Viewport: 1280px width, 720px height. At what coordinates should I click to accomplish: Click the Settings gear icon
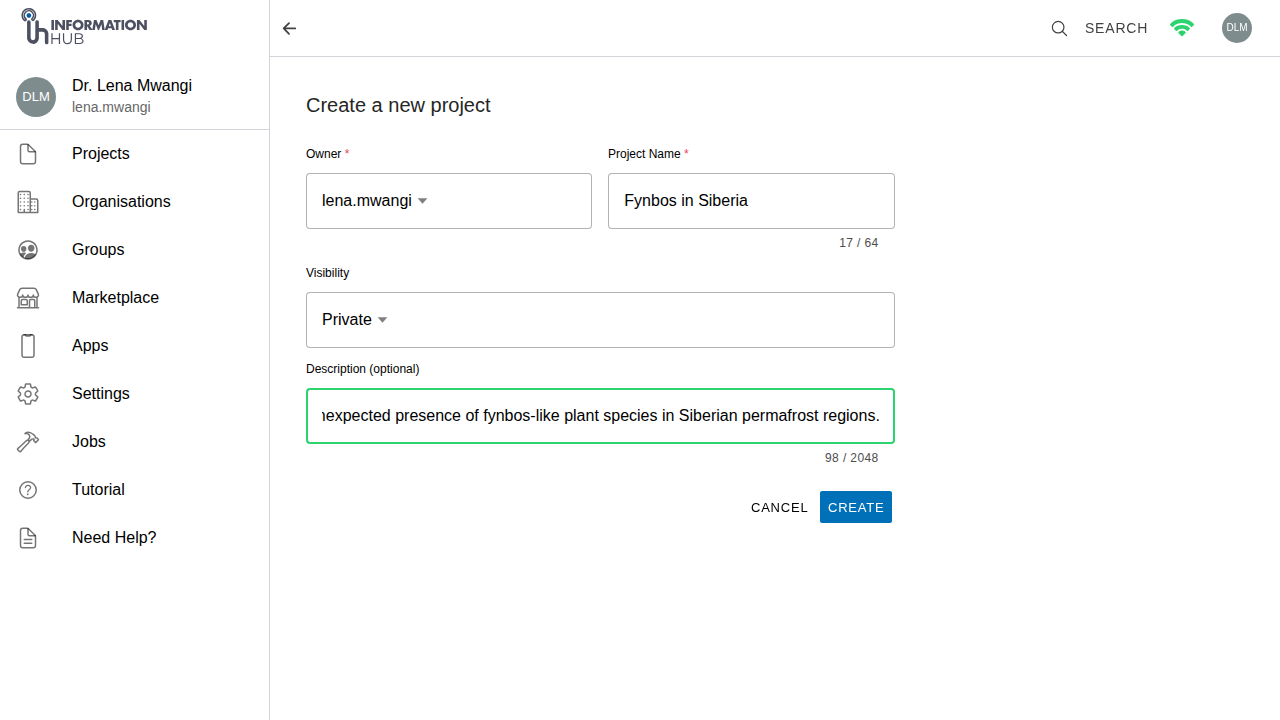click(28, 394)
